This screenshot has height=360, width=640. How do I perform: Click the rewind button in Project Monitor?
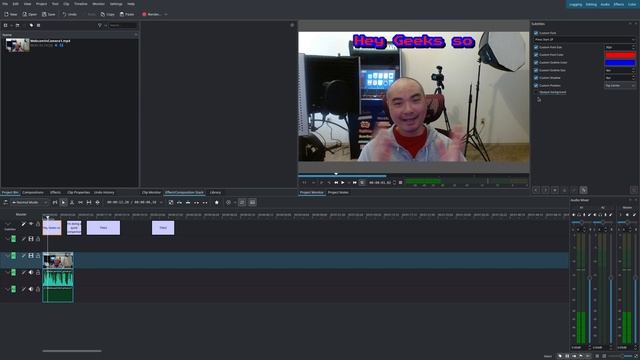point(336,182)
